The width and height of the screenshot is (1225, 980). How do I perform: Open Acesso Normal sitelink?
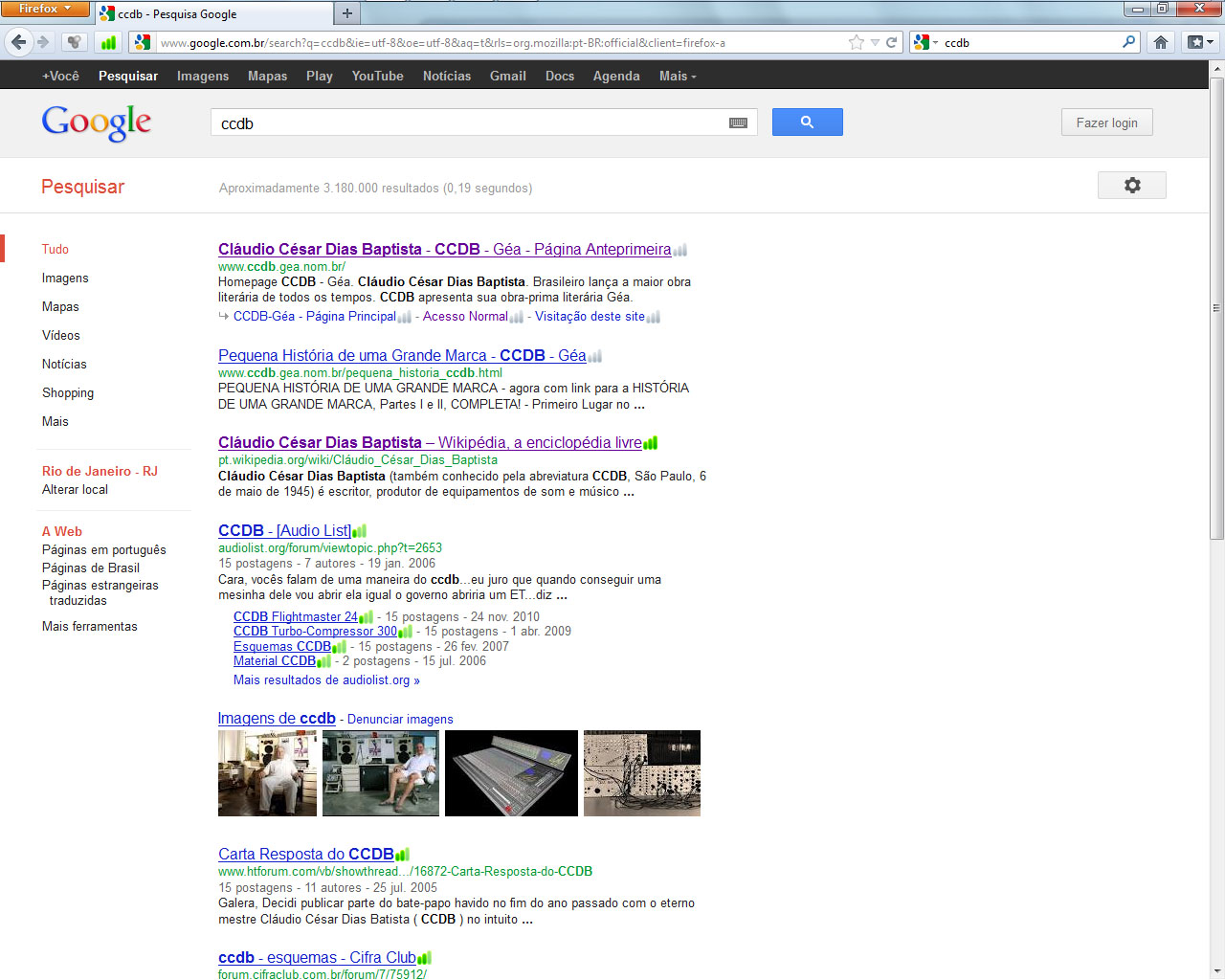point(465,316)
